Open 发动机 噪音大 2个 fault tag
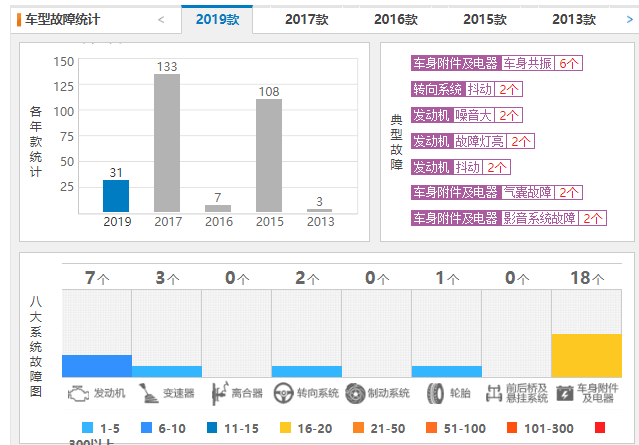The height and width of the screenshot is (445, 639). tap(467, 115)
